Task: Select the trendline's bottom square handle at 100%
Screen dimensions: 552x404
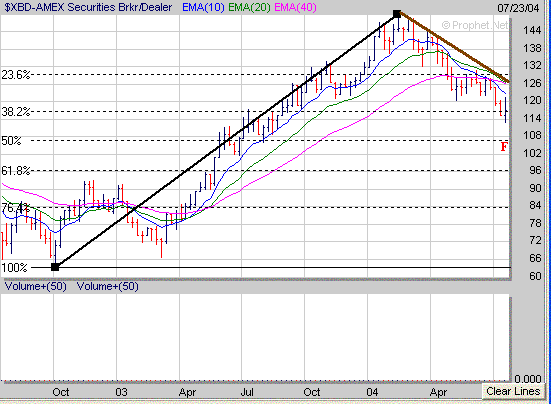Action: 55,267
